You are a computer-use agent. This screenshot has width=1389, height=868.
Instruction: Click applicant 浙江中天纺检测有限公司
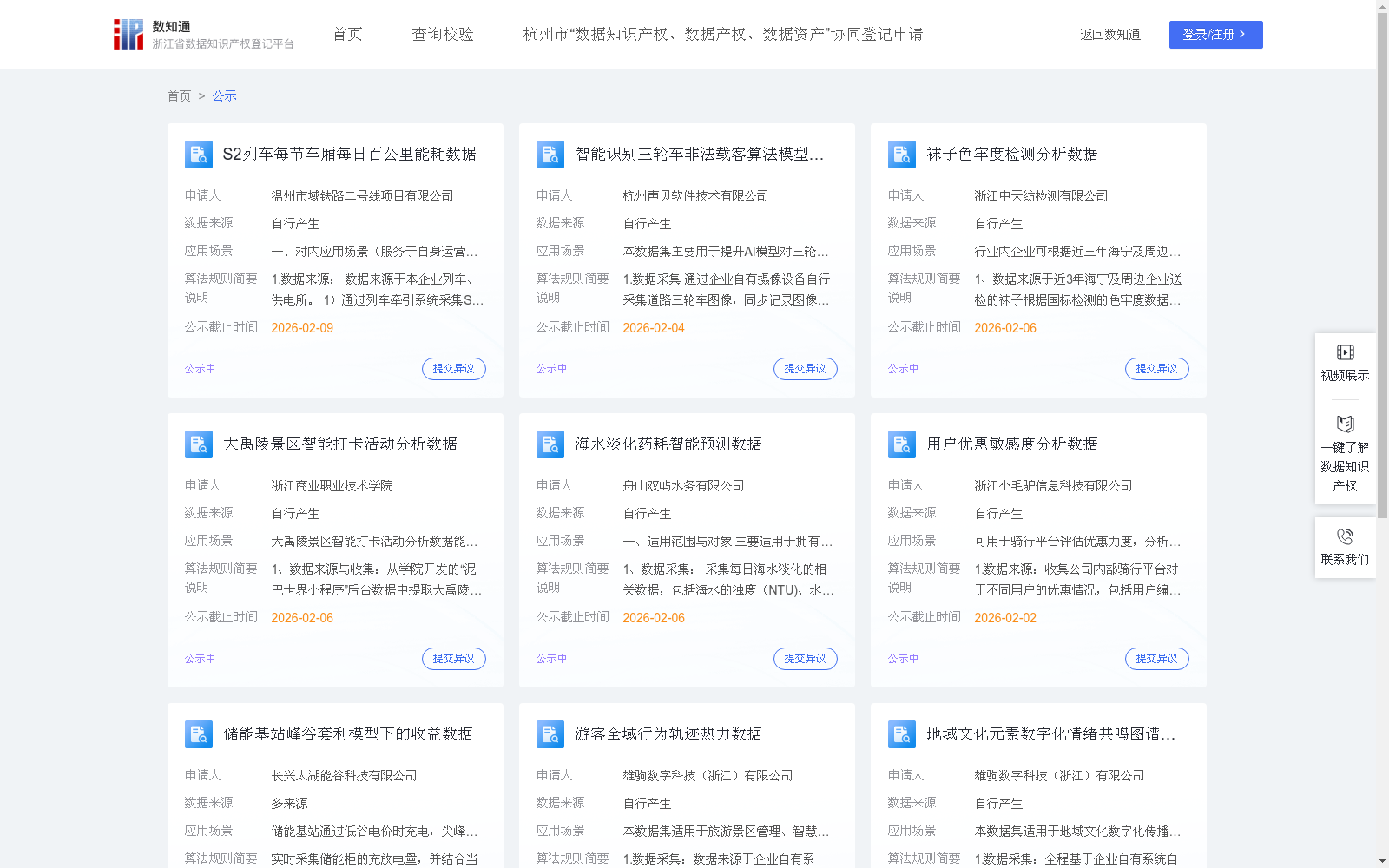point(1041,196)
